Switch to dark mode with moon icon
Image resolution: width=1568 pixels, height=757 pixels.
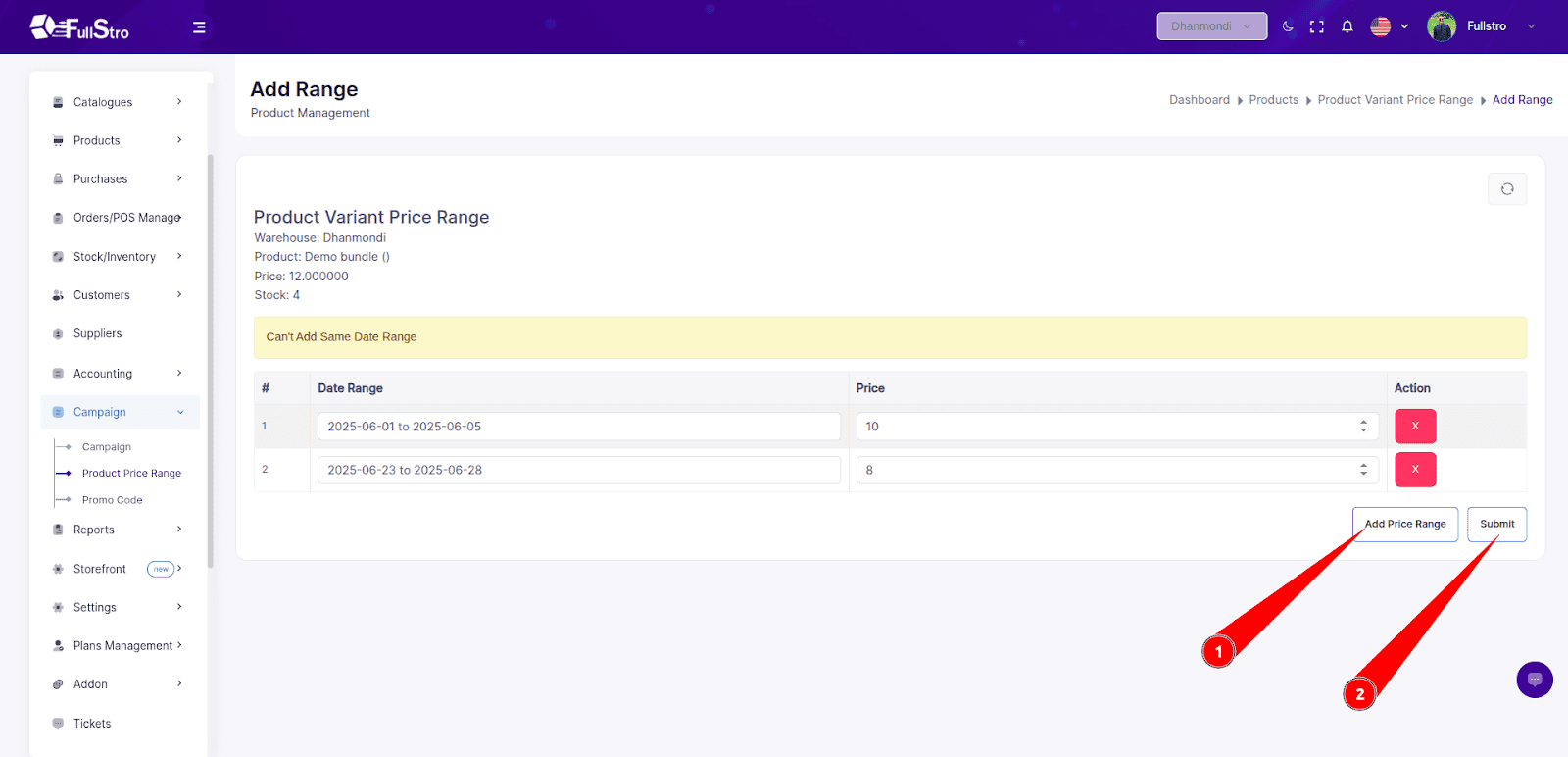[1288, 26]
